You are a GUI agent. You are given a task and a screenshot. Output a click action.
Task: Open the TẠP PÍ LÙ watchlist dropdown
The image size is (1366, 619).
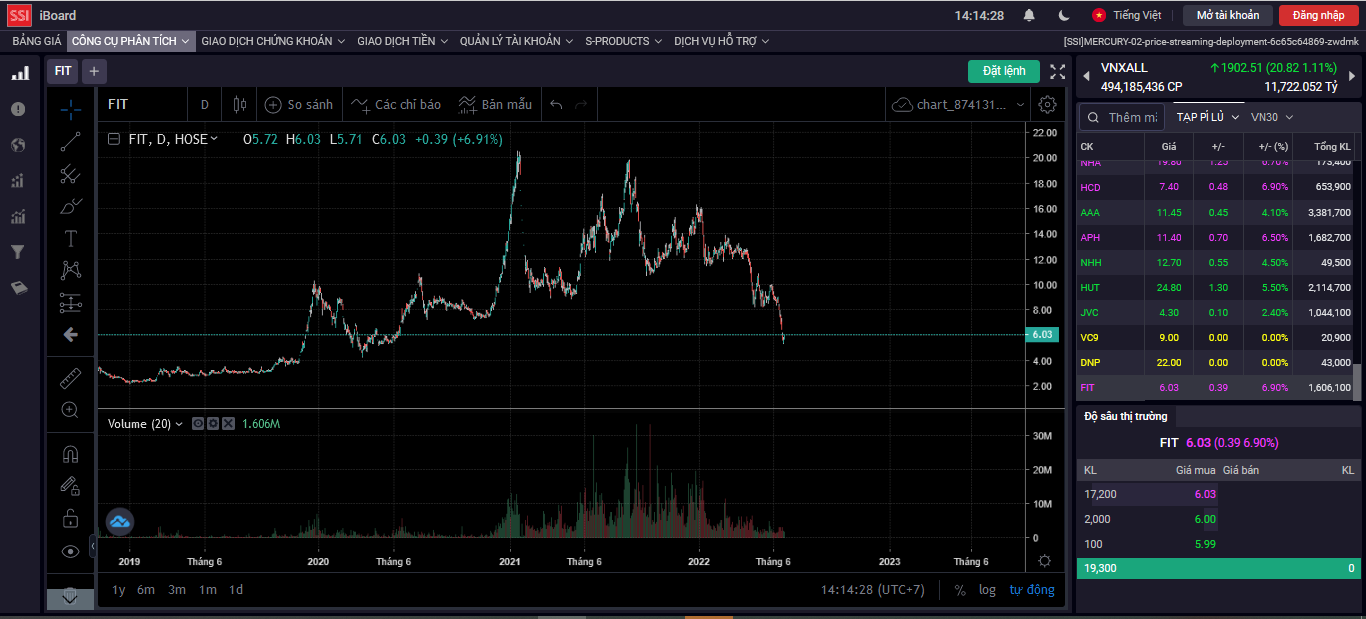coord(1208,117)
